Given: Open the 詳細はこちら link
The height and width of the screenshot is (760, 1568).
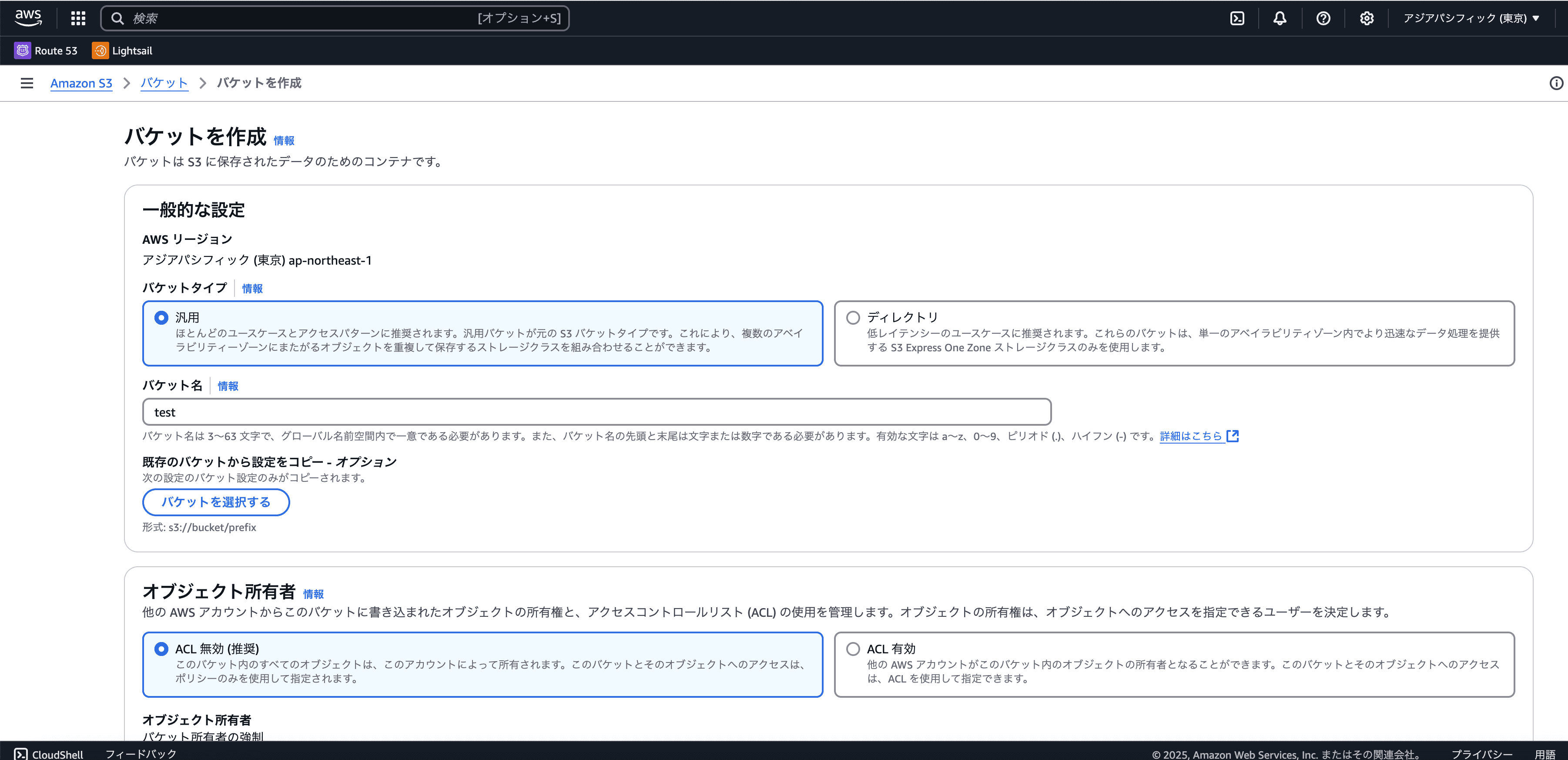Looking at the screenshot, I should coord(1191,436).
